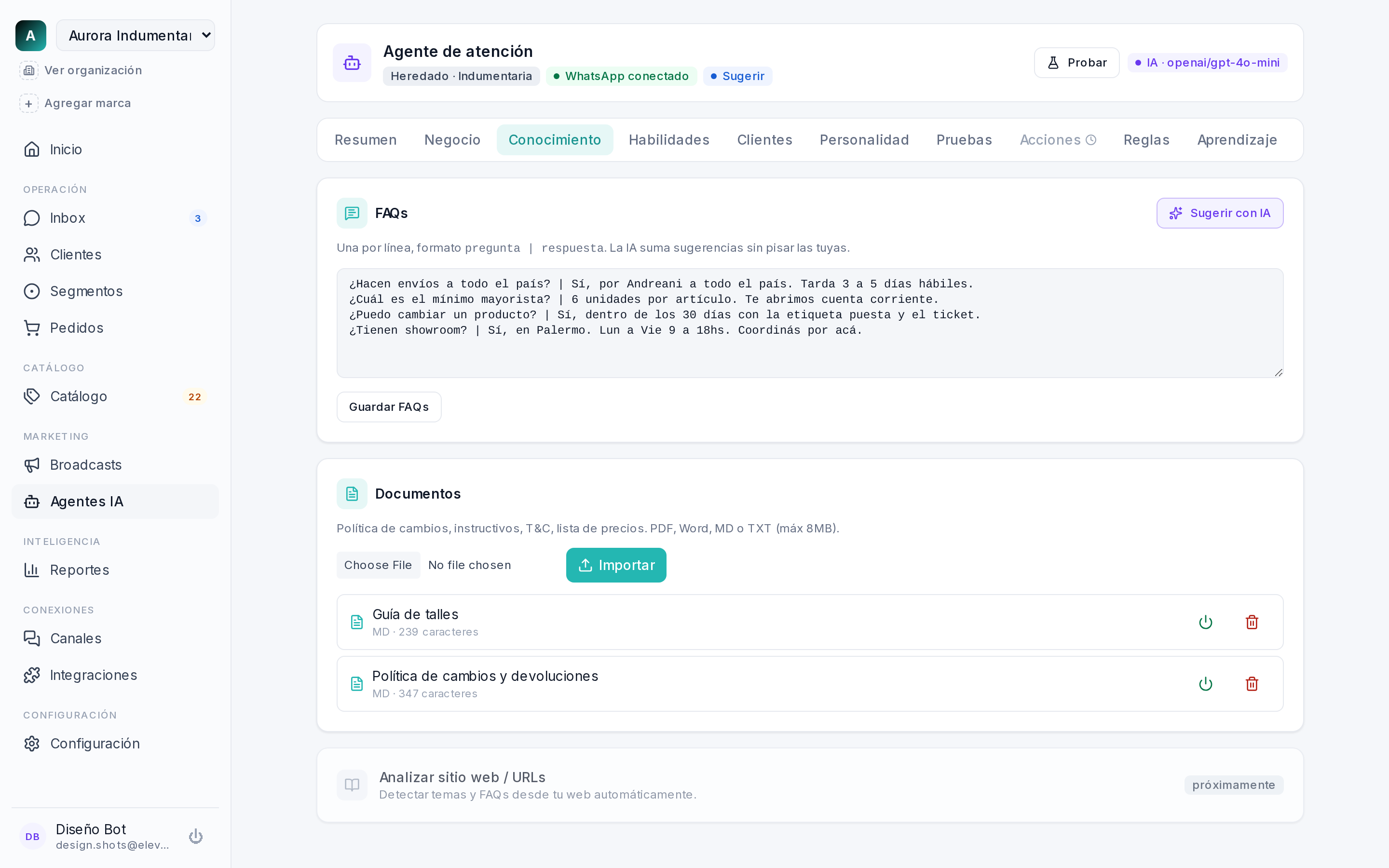Screen dimensions: 1389x868
Task: Go to Inicio in sidebar
Action: [115, 149]
